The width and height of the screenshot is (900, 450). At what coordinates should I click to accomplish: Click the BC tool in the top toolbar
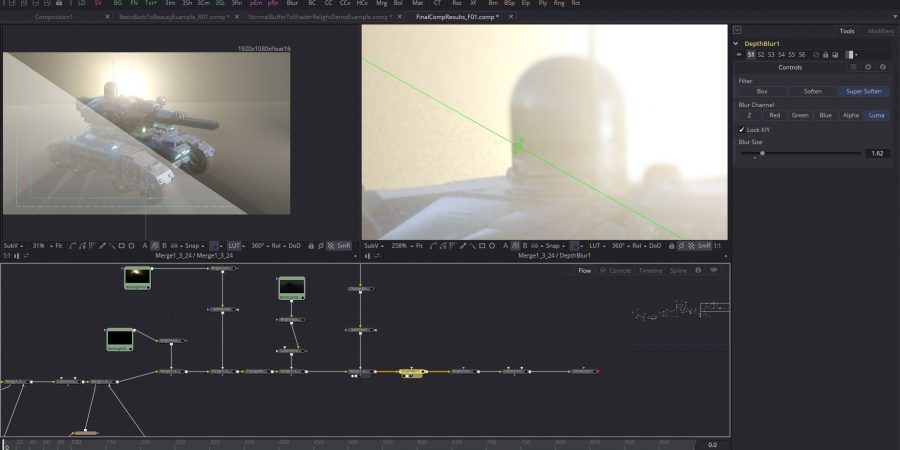(x=311, y=4)
